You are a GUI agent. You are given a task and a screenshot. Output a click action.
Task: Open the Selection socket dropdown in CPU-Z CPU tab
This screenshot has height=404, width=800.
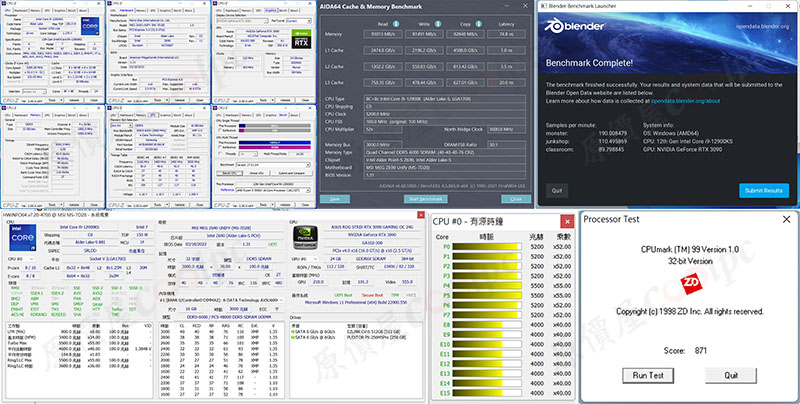(x=35, y=91)
